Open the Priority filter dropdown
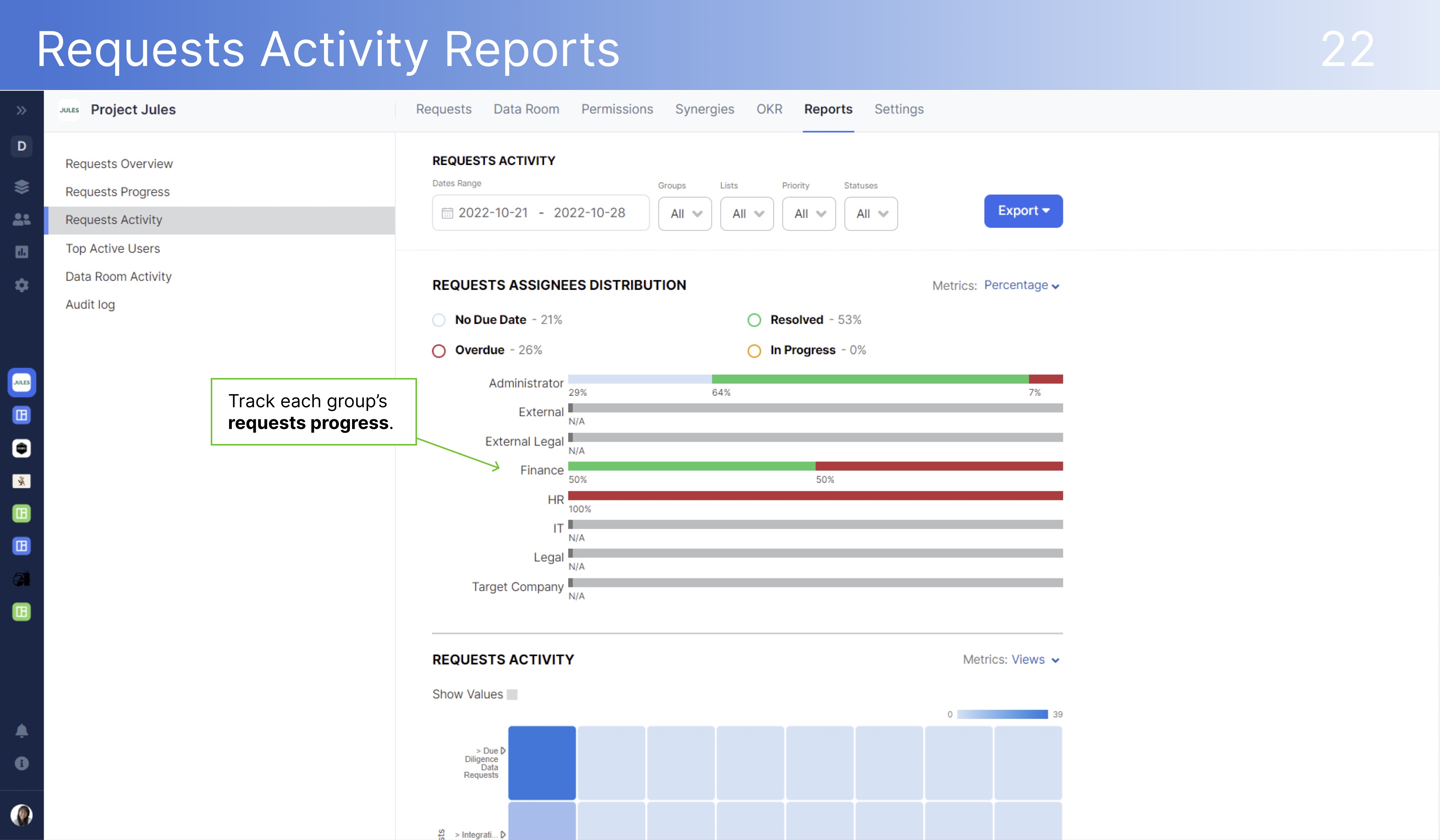The width and height of the screenshot is (1440, 840). (x=808, y=213)
